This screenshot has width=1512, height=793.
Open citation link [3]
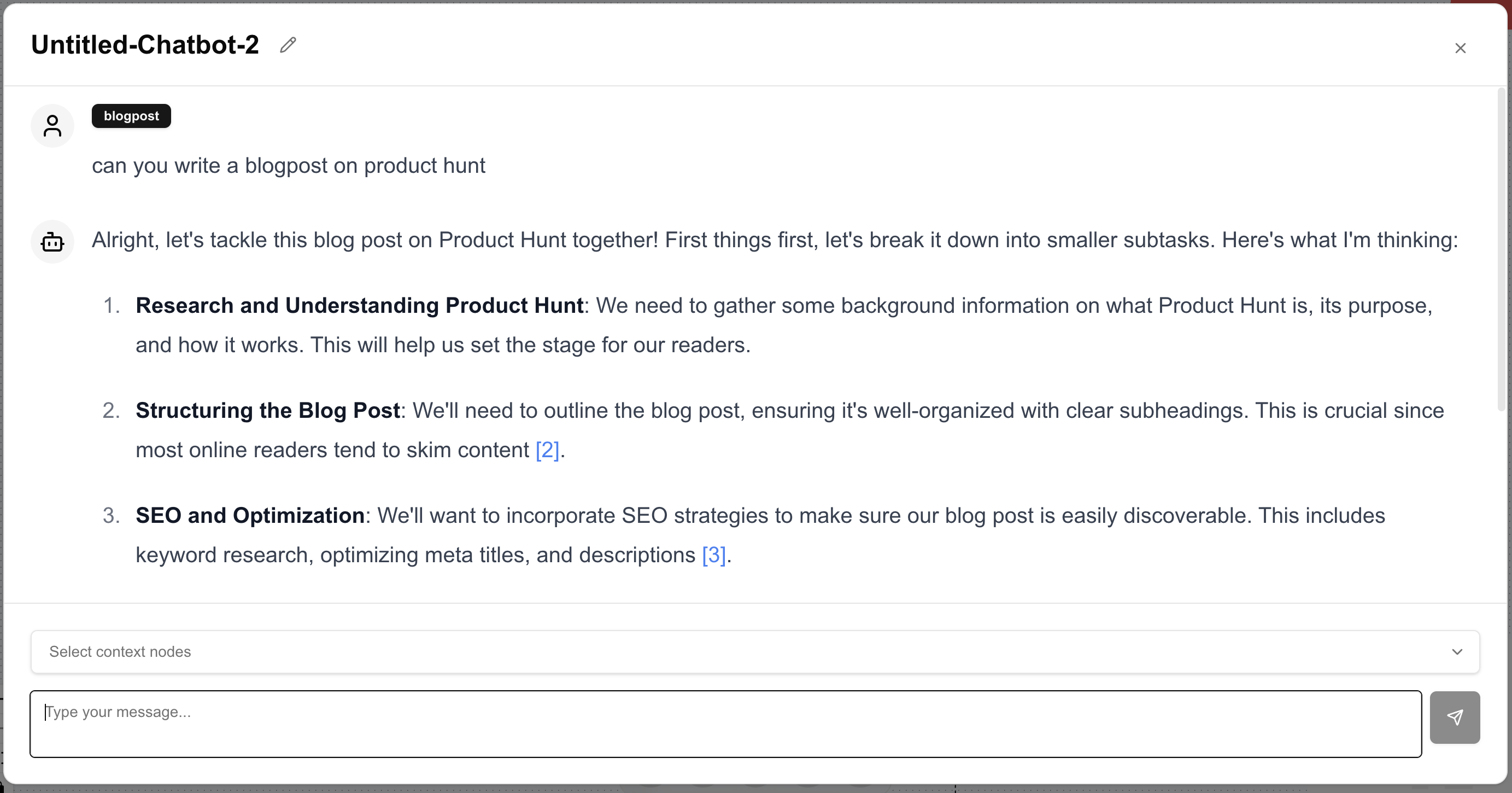click(713, 555)
